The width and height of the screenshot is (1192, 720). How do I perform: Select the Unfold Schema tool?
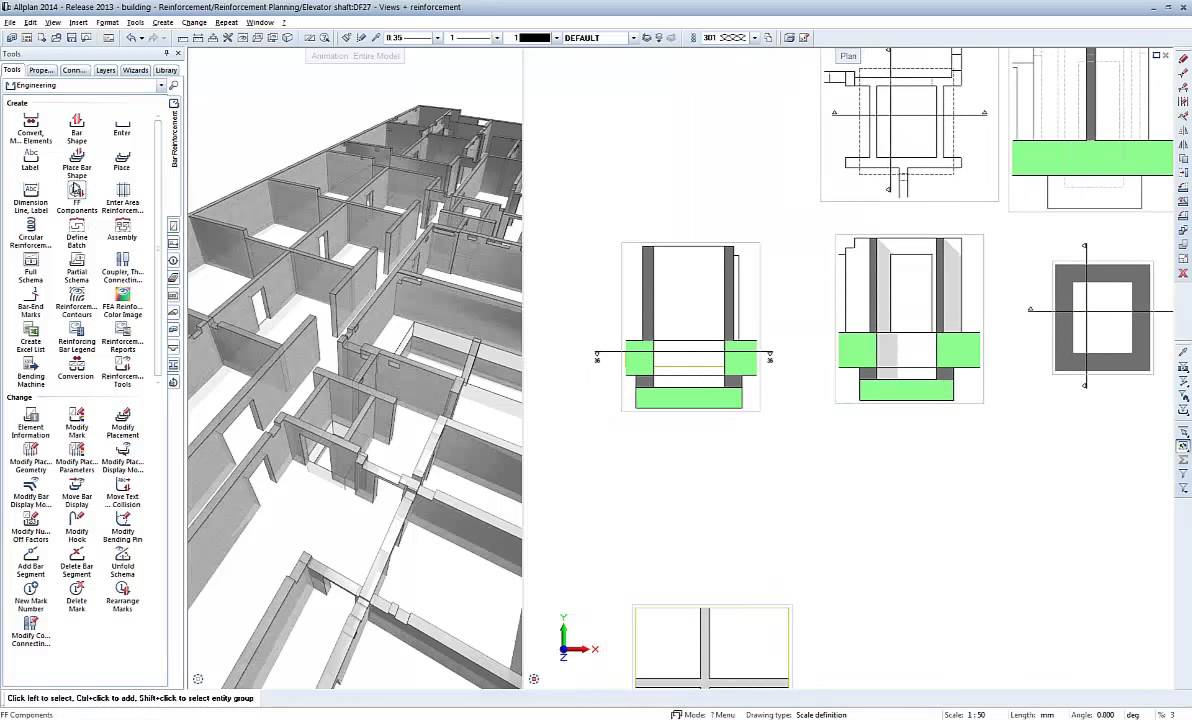122,562
